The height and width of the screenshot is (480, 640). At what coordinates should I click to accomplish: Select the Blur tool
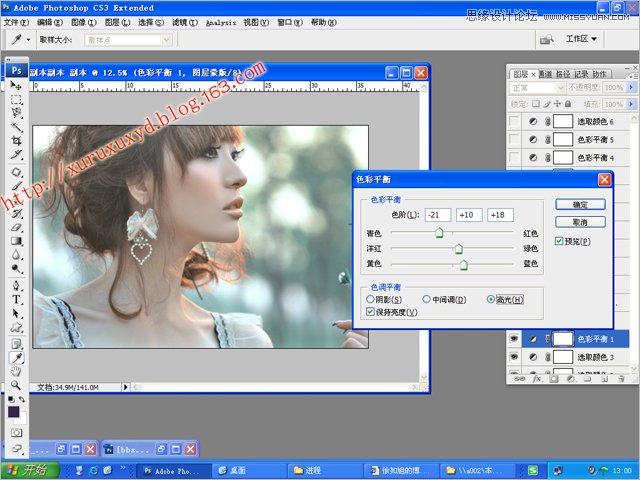click(x=16, y=255)
